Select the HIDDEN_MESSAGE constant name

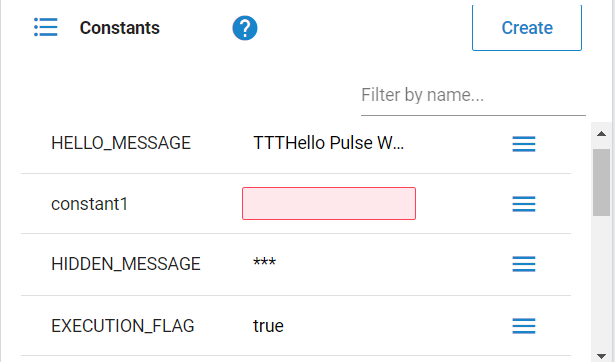(x=126, y=264)
